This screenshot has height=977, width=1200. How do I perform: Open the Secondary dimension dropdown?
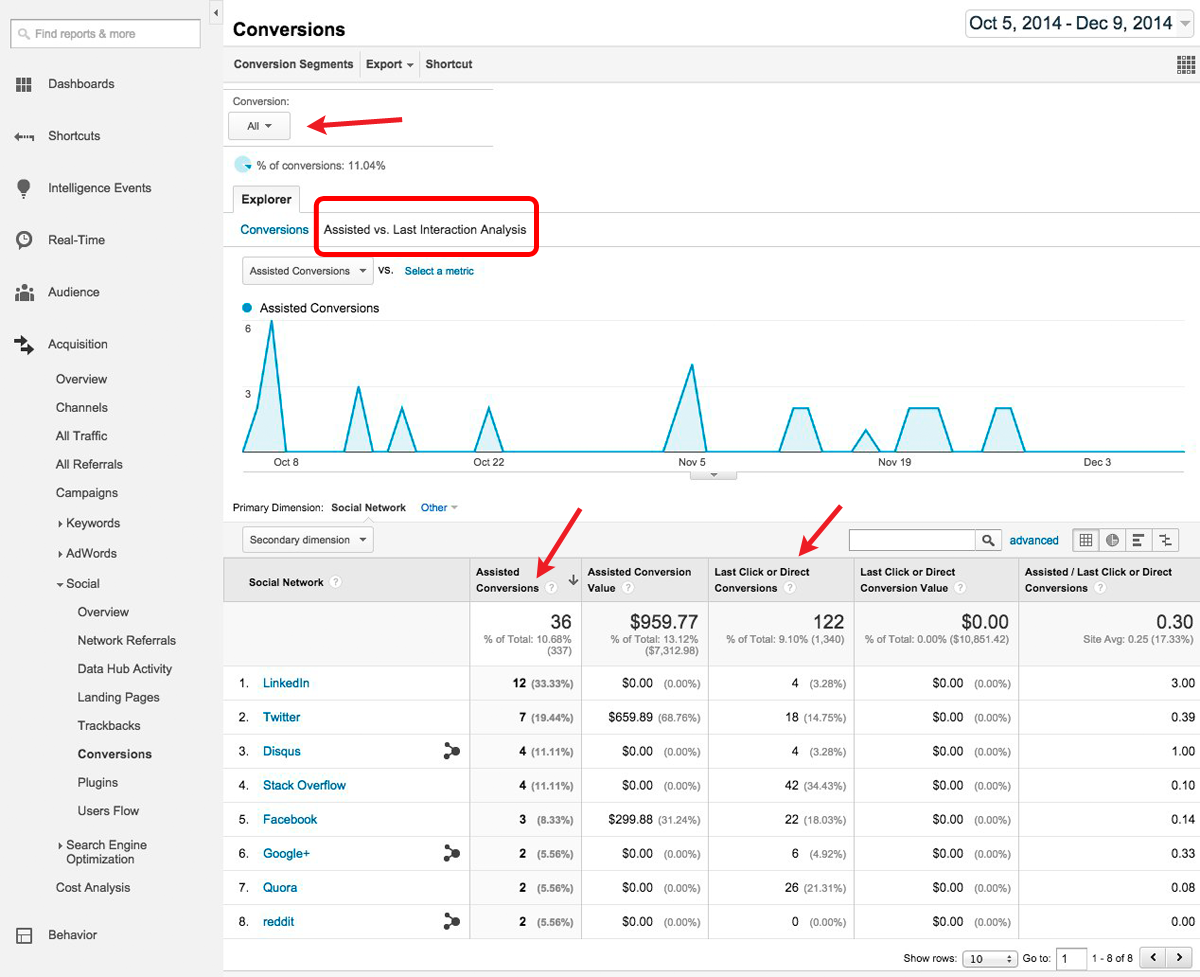pyautogui.click(x=306, y=539)
